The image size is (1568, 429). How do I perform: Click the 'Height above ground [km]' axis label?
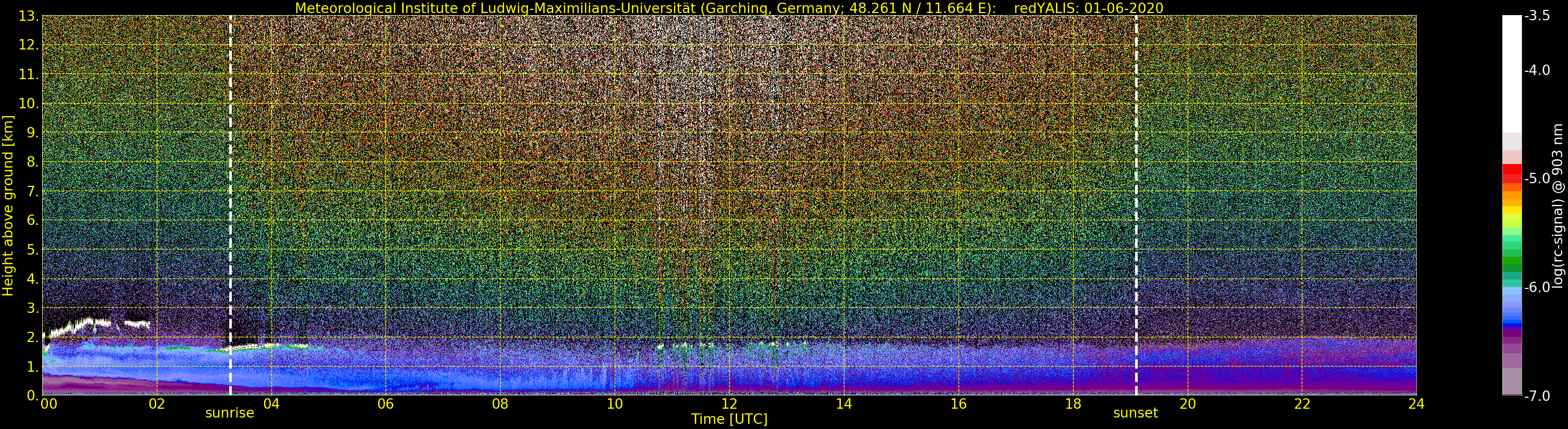tap(8, 206)
